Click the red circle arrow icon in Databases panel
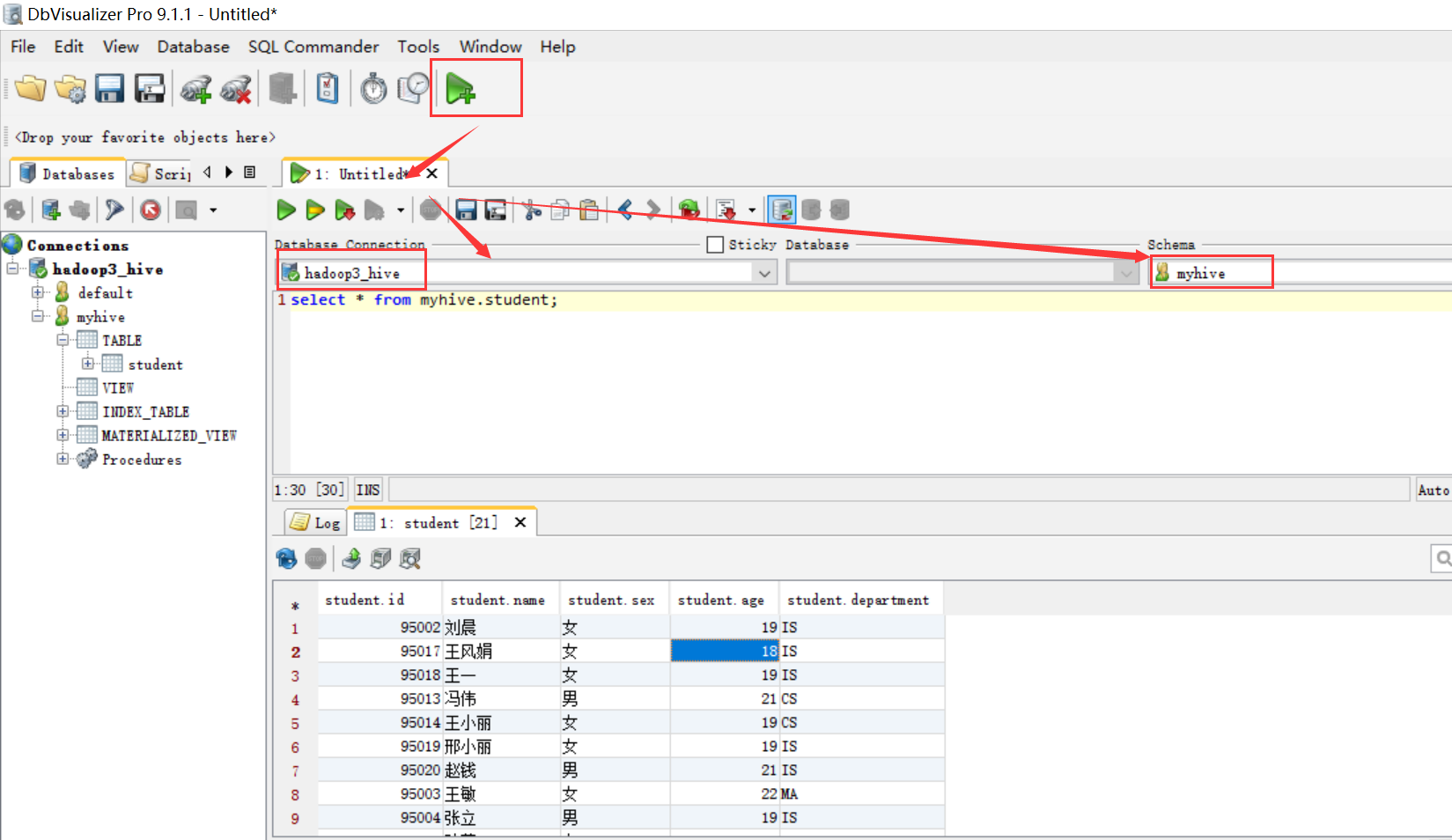This screenshot has width=1452, height=840. pos(151,210)
